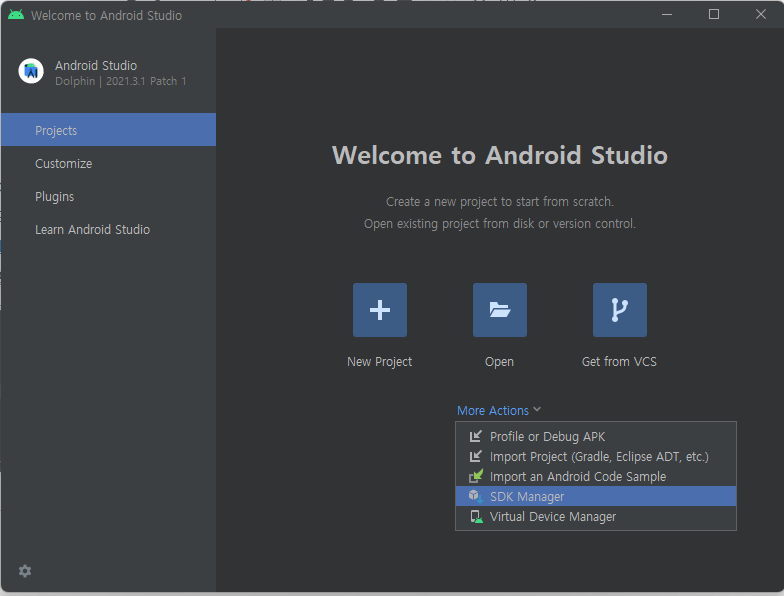Launch Virtual Device Manager from the menu
784x596 pixels.
tap(596, 516)
